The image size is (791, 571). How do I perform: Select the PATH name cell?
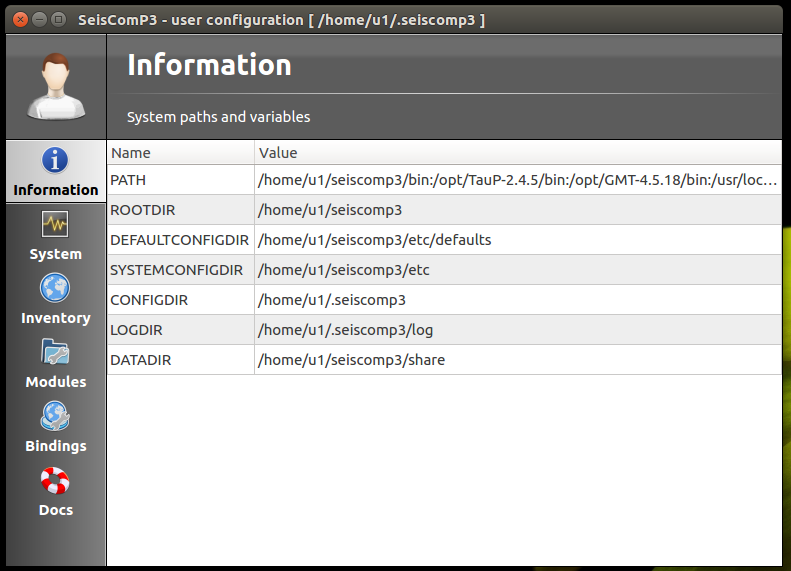coord(181,180)
